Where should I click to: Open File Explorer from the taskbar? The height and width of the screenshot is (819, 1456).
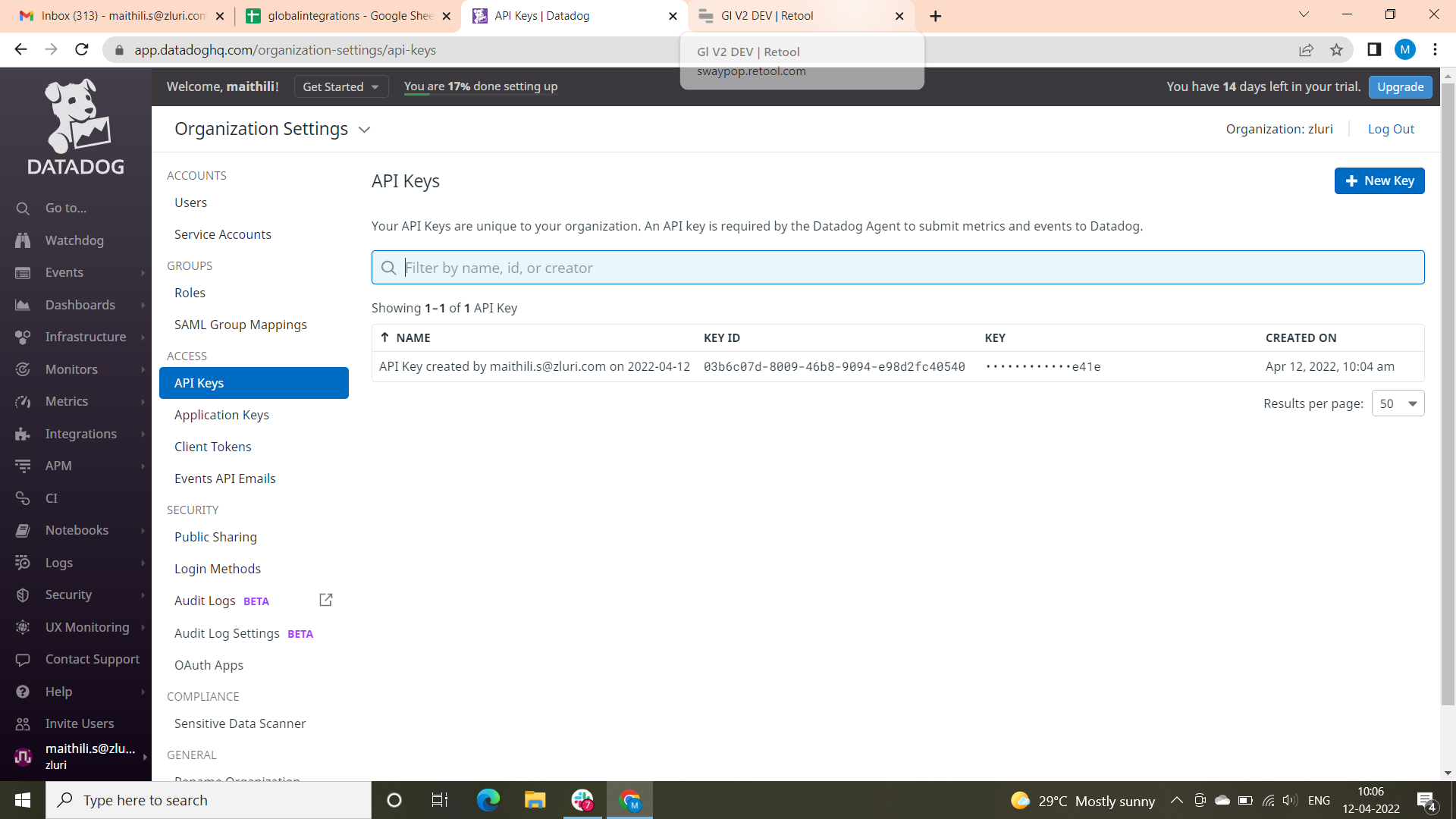click(535, 800)
